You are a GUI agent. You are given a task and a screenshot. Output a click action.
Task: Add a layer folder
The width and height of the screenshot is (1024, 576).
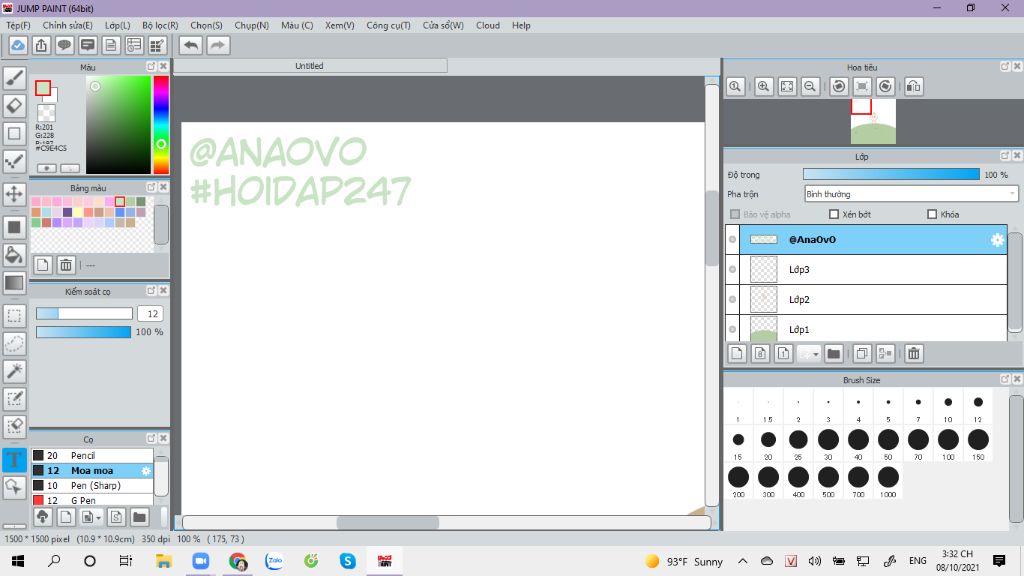(x=833, y=353)
